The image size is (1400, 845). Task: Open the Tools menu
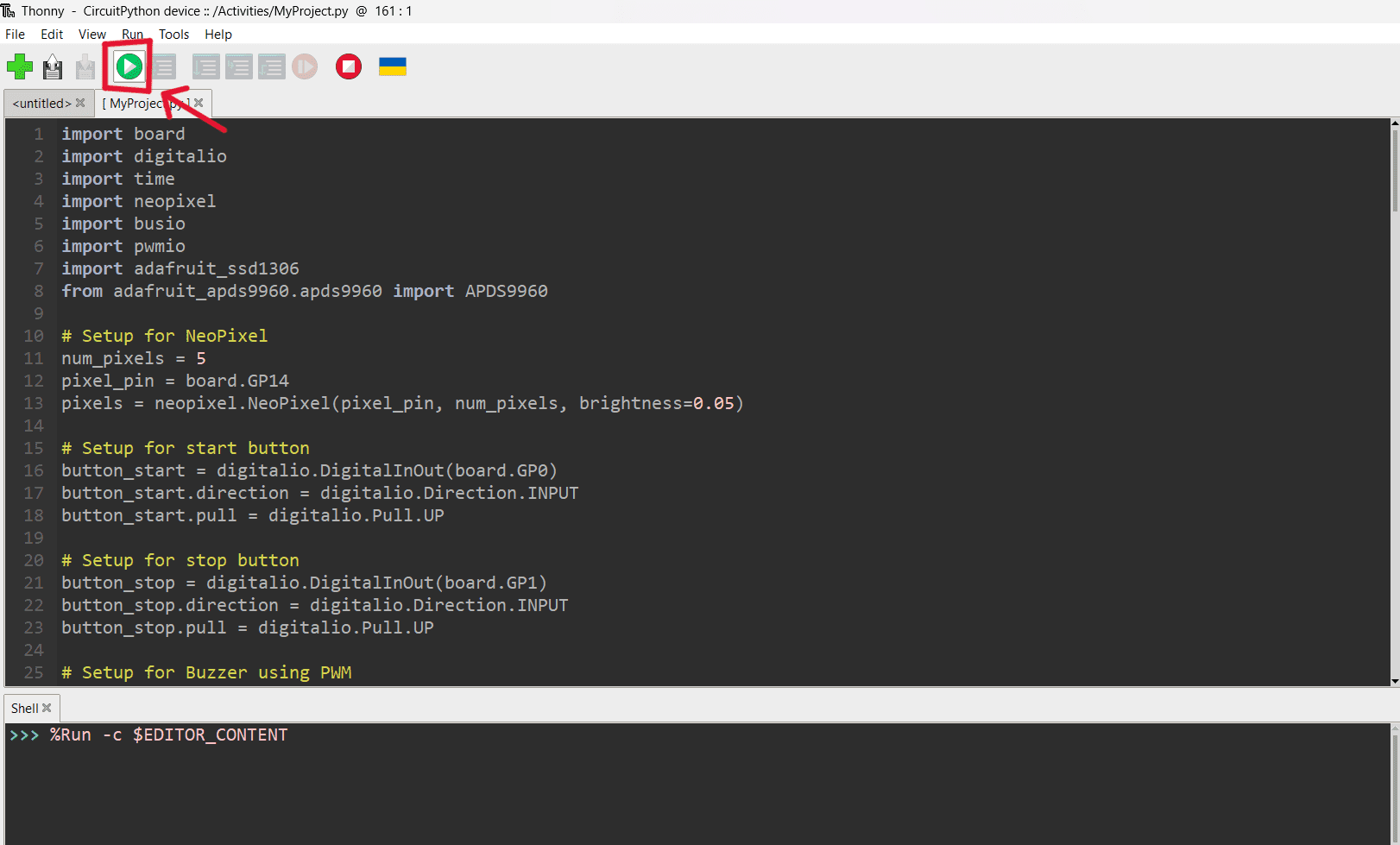click(173, 35)
